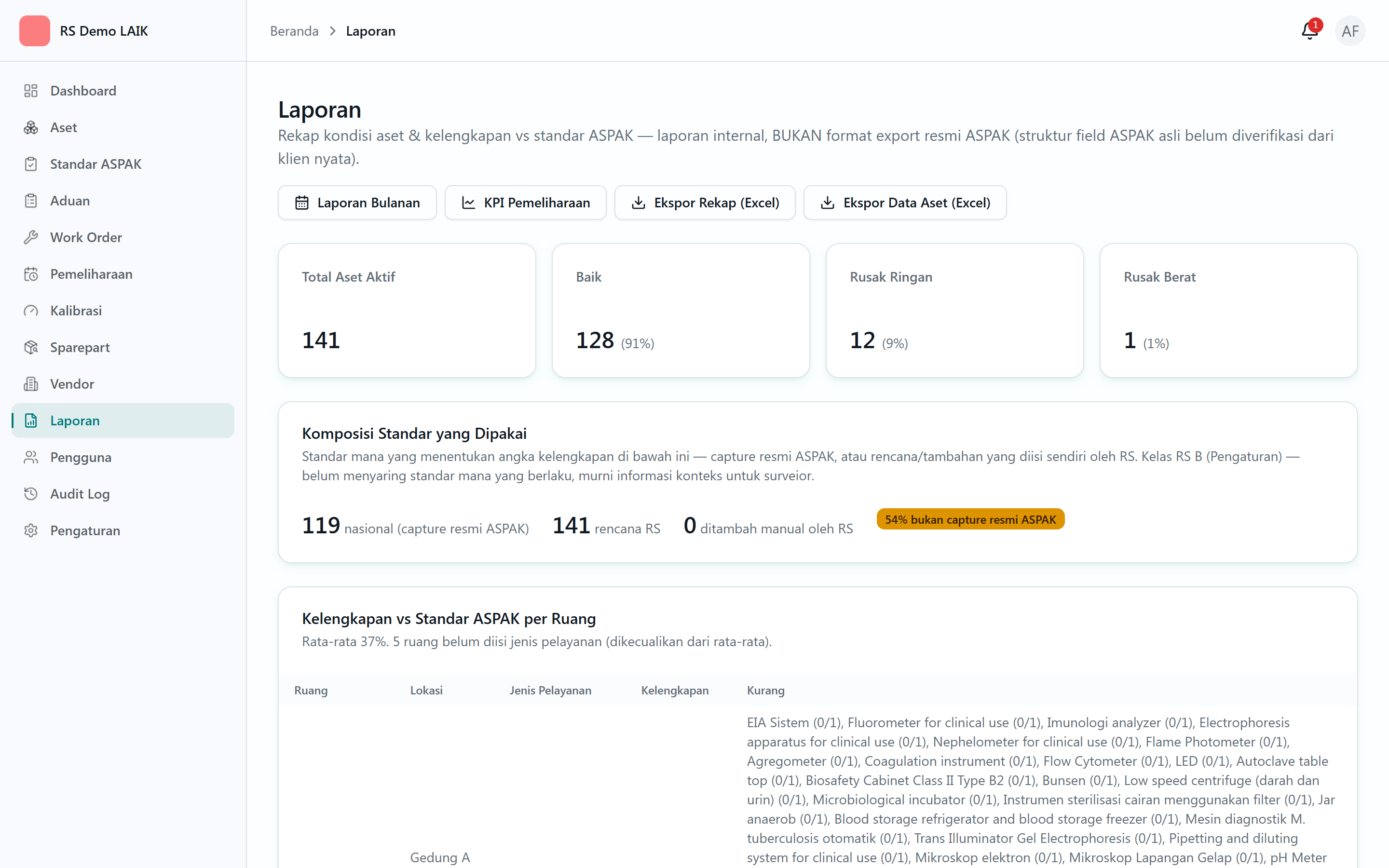1389x868 pixels.
Task: Click the Laporan breadcrumb text
Action: 370,31
